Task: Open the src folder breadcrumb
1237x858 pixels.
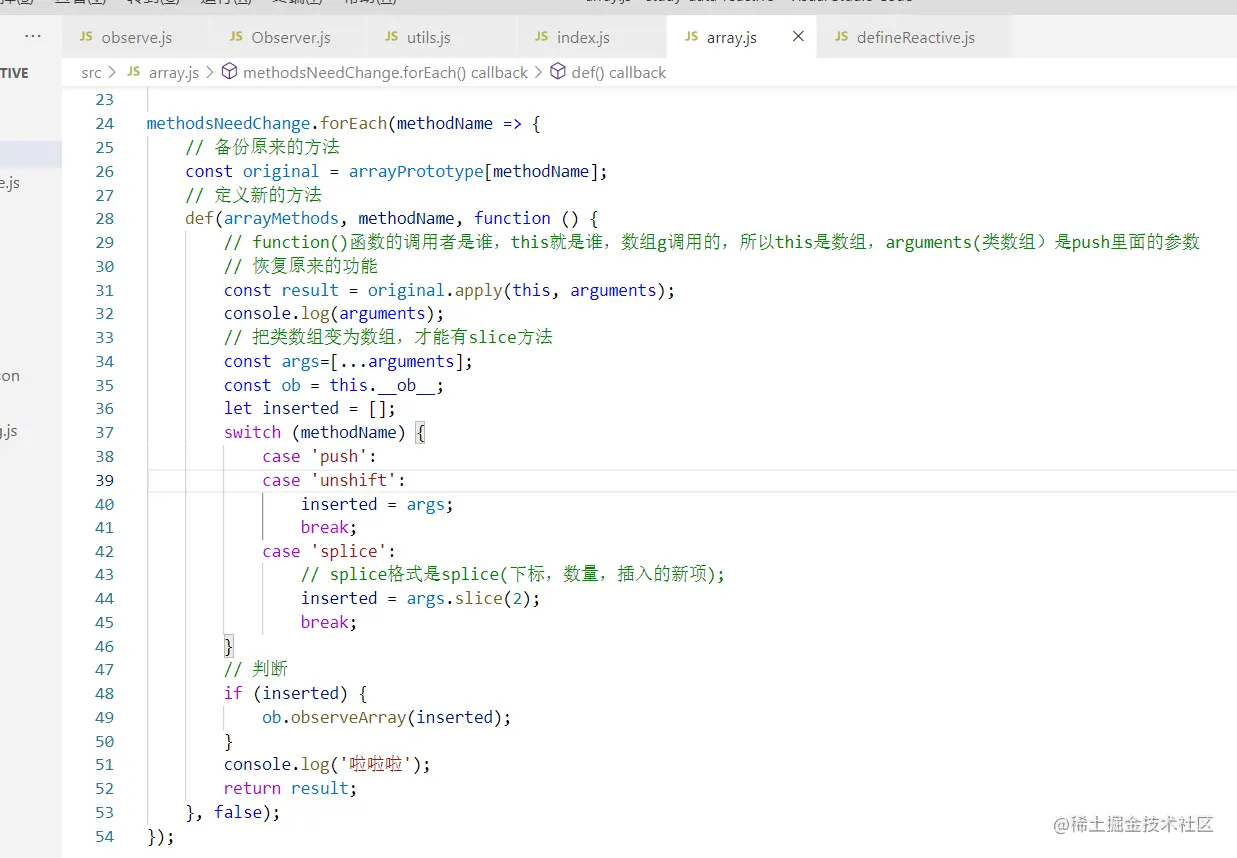Action: (x=91, y=72)
